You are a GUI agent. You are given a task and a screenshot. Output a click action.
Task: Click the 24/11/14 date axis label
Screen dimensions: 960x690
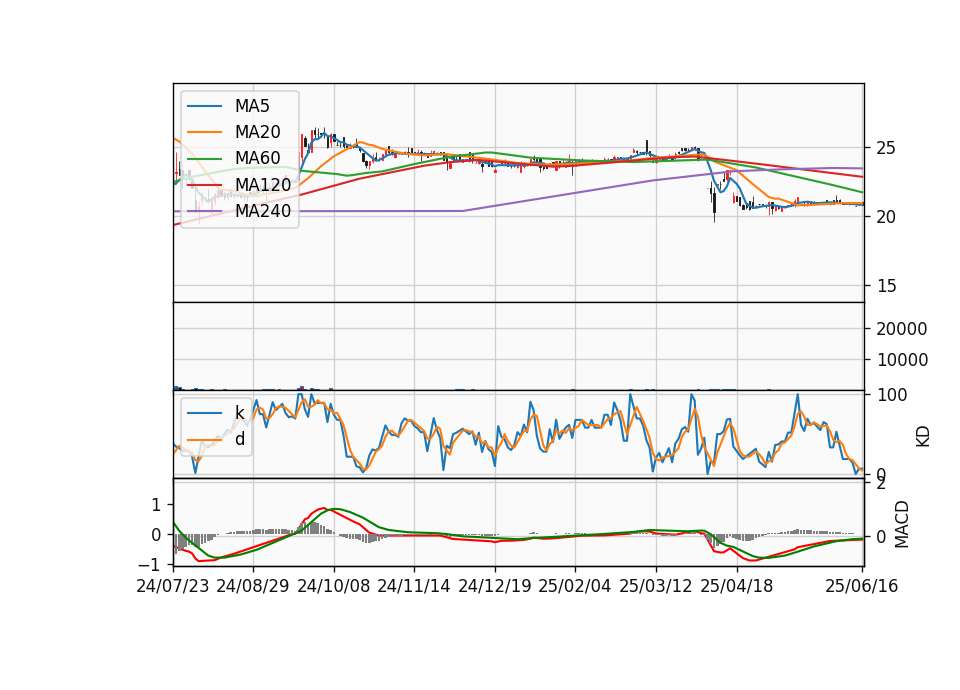click(x=414, y=586)
